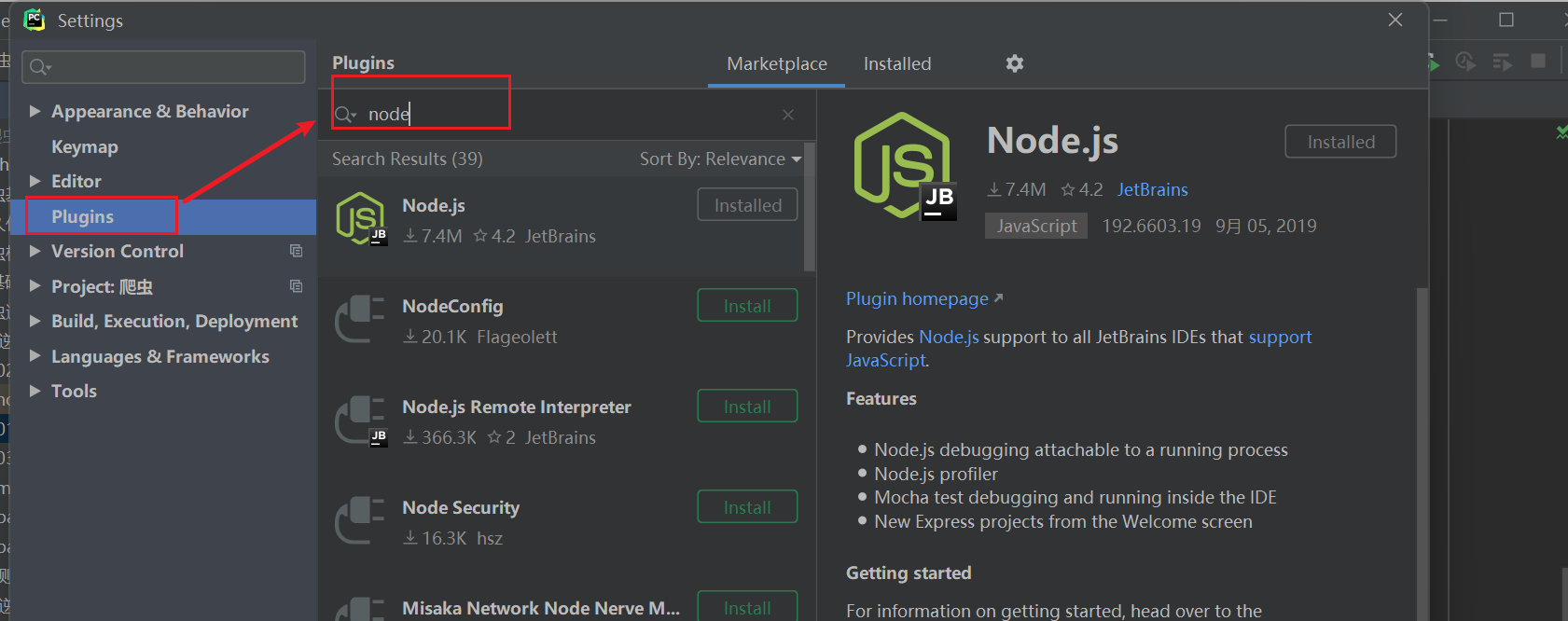The width and height of the screenshot is (1568, 621).
Task: Expand the Appearance & Behavior section
Action: 35,111
